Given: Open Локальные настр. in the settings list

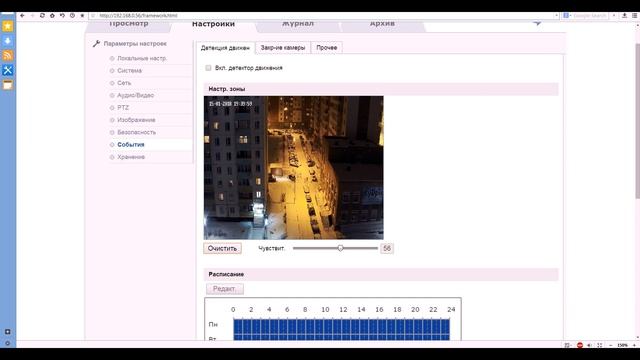Looking at the screenshot, I should (x=142, y=58).
